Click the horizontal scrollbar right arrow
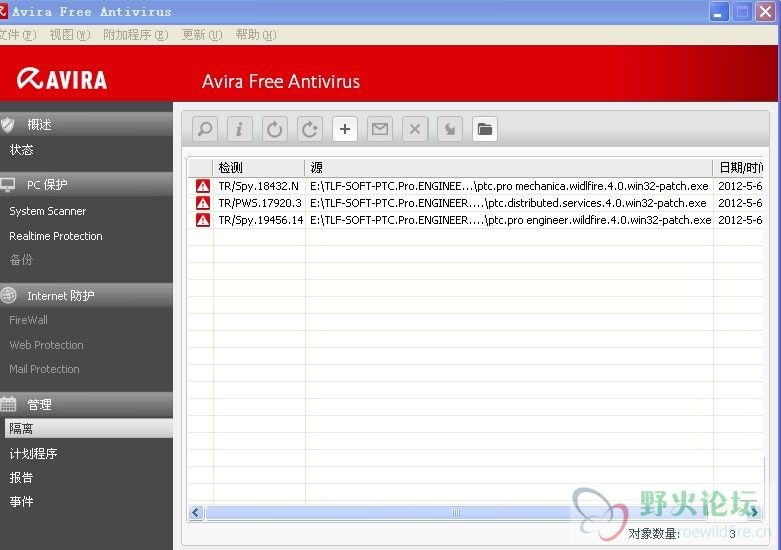Viewport: 781px width, 550px height. pyautogui.click(x=755, y=513)
